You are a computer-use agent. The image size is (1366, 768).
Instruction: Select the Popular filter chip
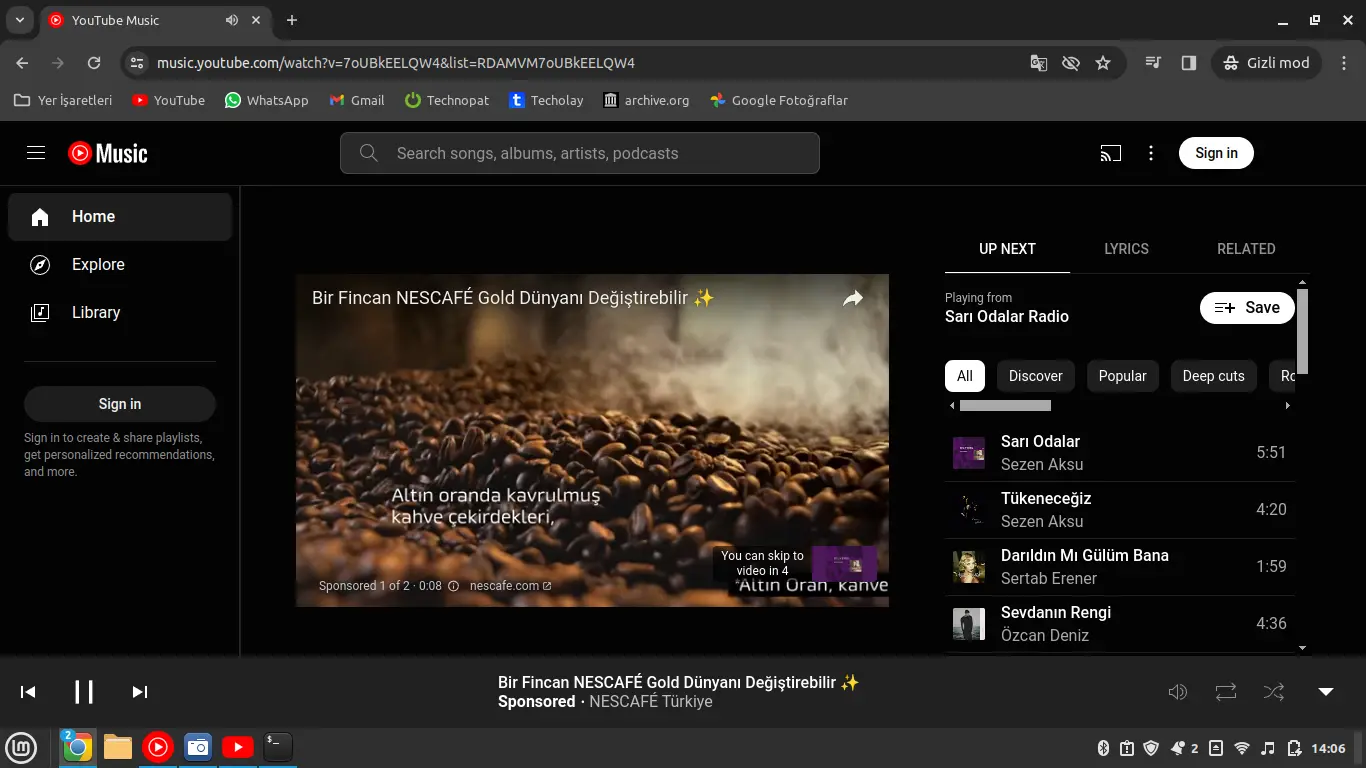point(1122,376)
